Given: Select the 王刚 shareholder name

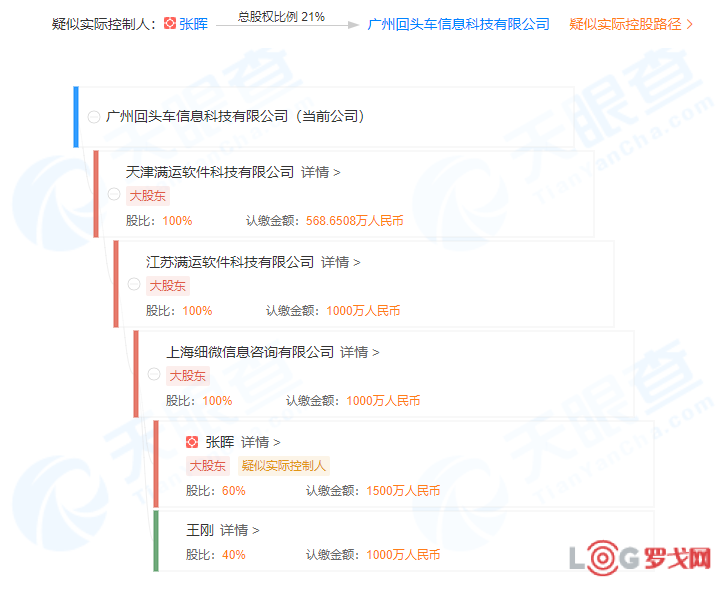Looking at the screenshot, I should (x=200, y=530).
